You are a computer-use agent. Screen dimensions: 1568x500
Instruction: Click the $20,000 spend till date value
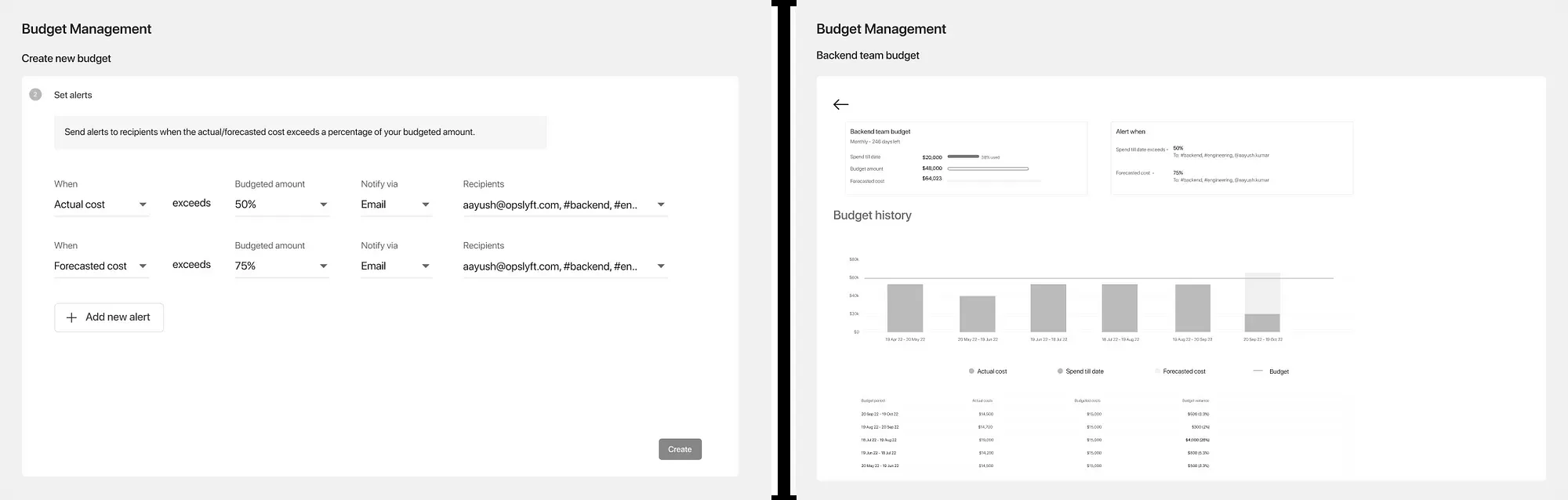pos(932,158)
